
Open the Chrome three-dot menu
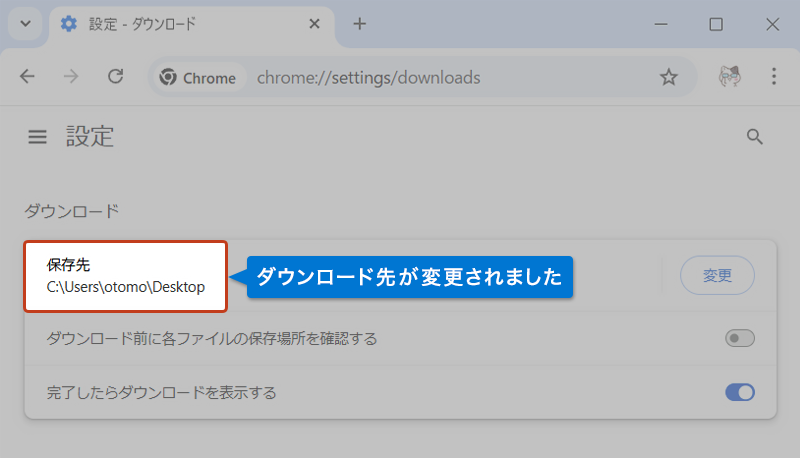coord(773,77)
